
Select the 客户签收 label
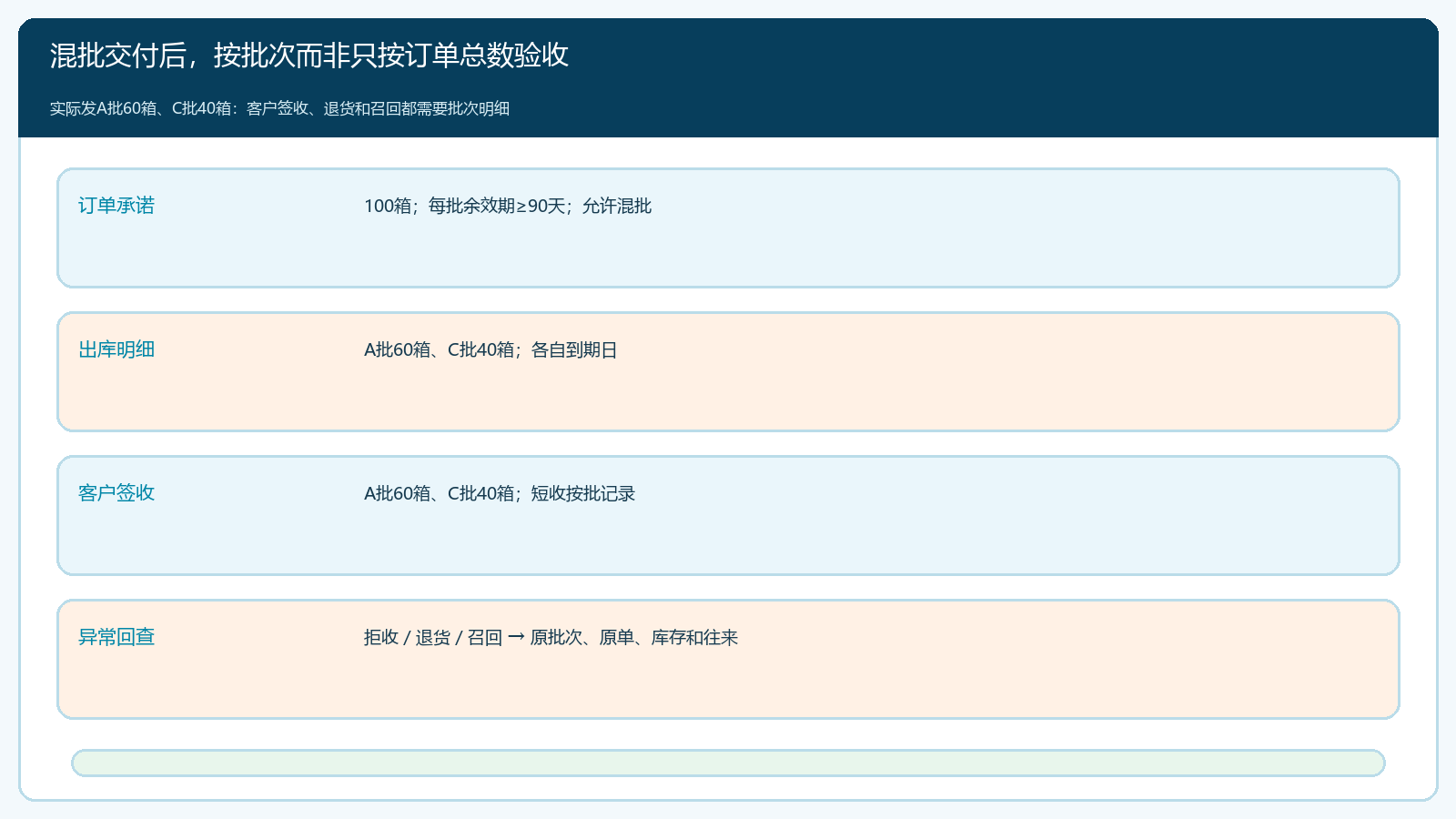pos(116,493)
